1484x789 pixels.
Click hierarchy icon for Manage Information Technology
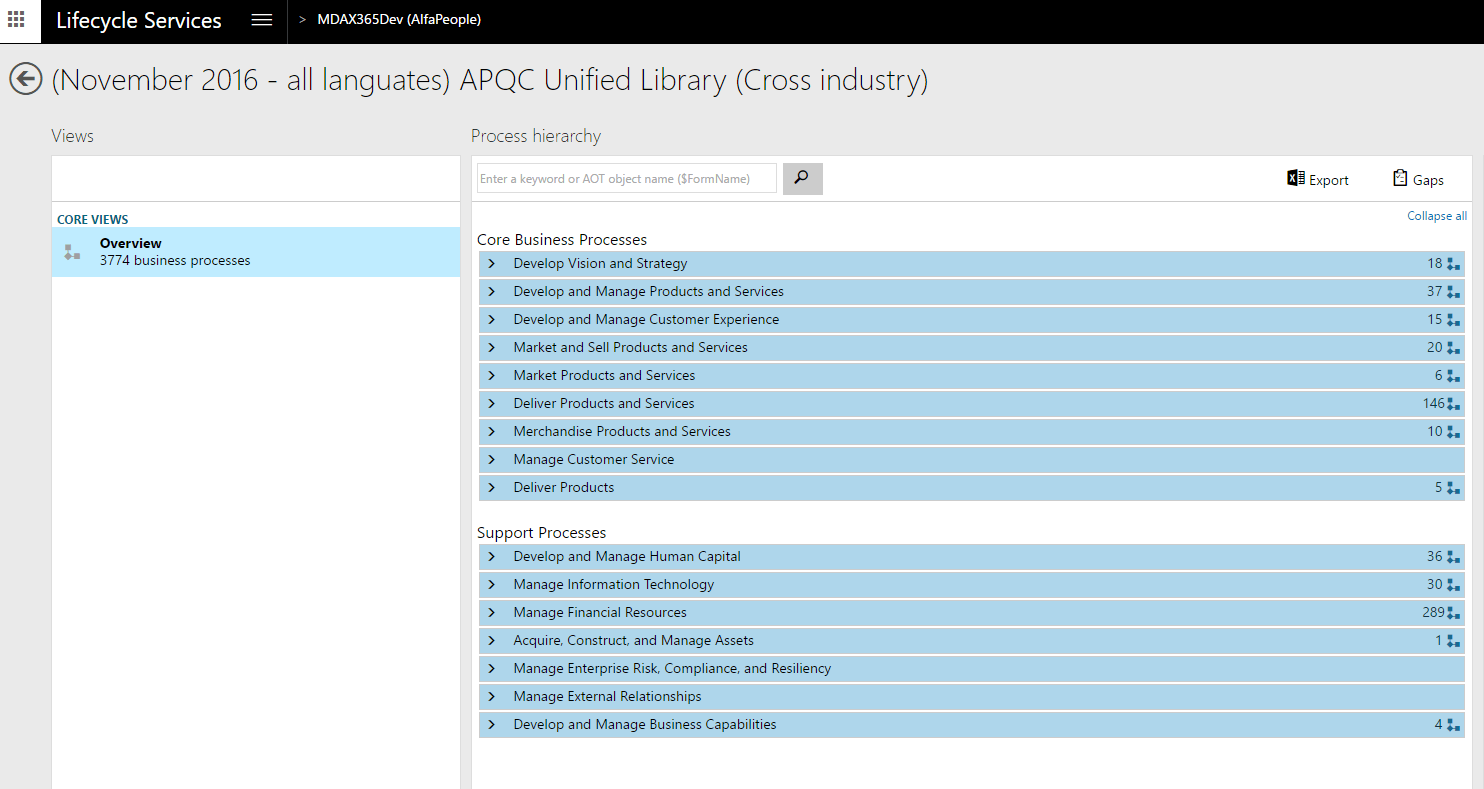pyautogui.click(x=1453, y=585)
